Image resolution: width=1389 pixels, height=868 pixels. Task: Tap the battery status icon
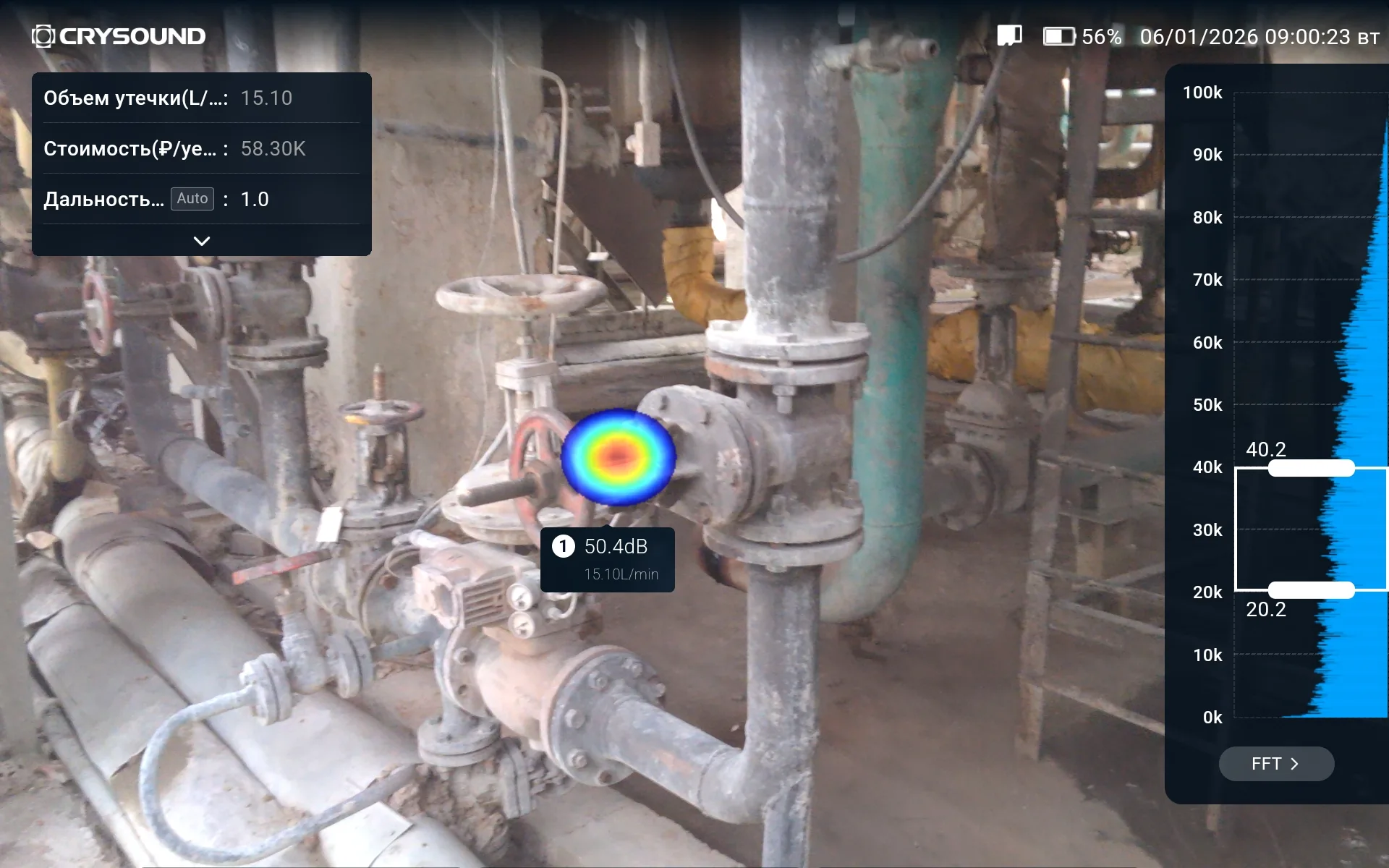click(1058, 36)
